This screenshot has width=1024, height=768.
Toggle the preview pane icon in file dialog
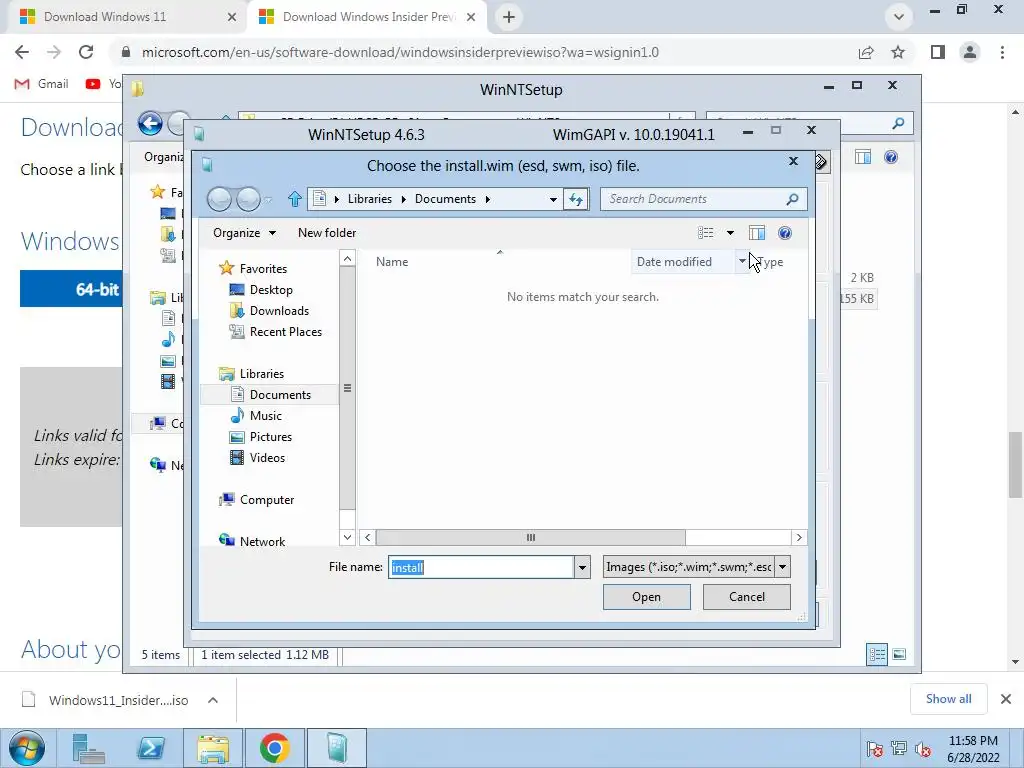(757, 233)
